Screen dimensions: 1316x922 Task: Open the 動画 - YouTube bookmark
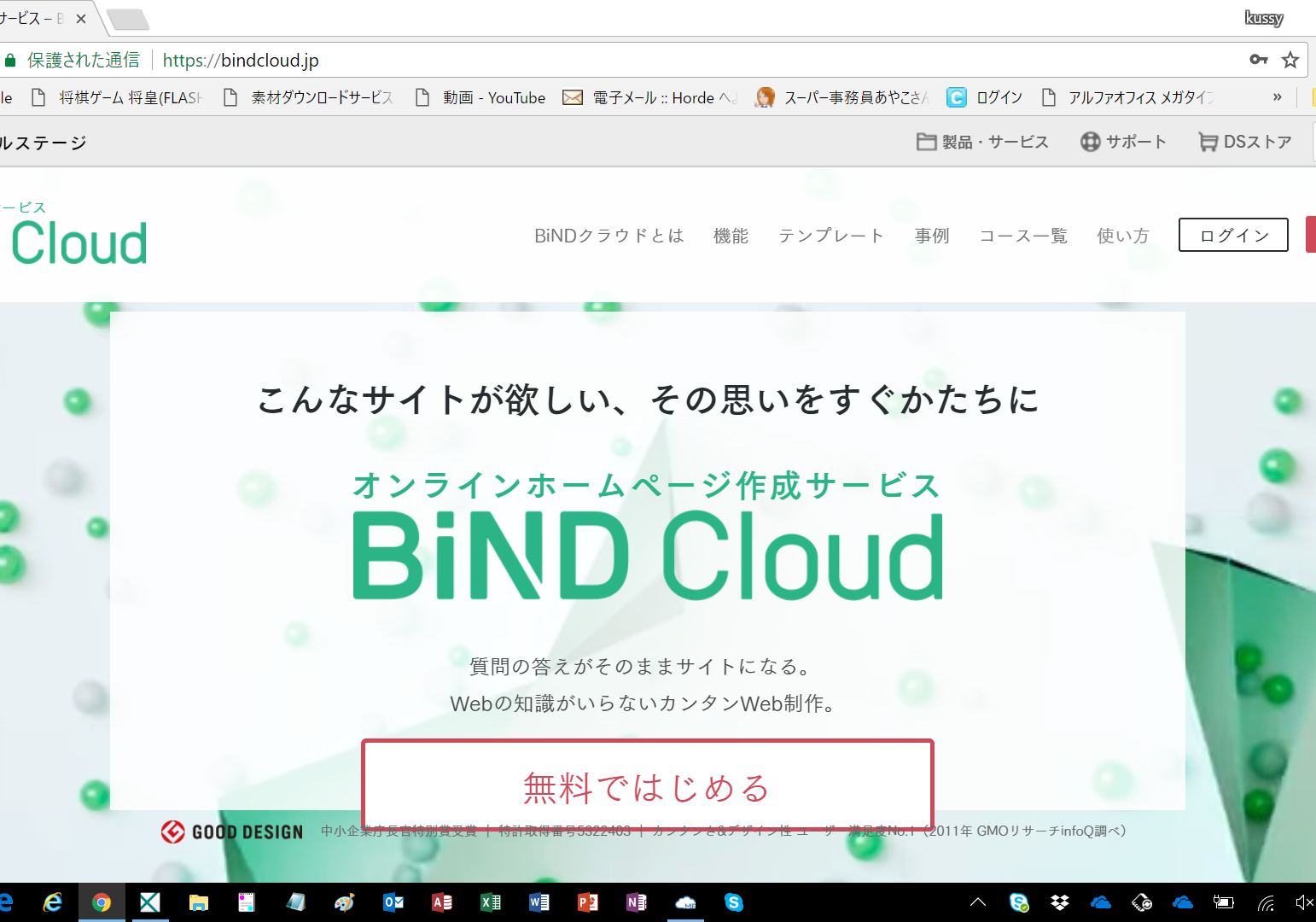(481, 98)
